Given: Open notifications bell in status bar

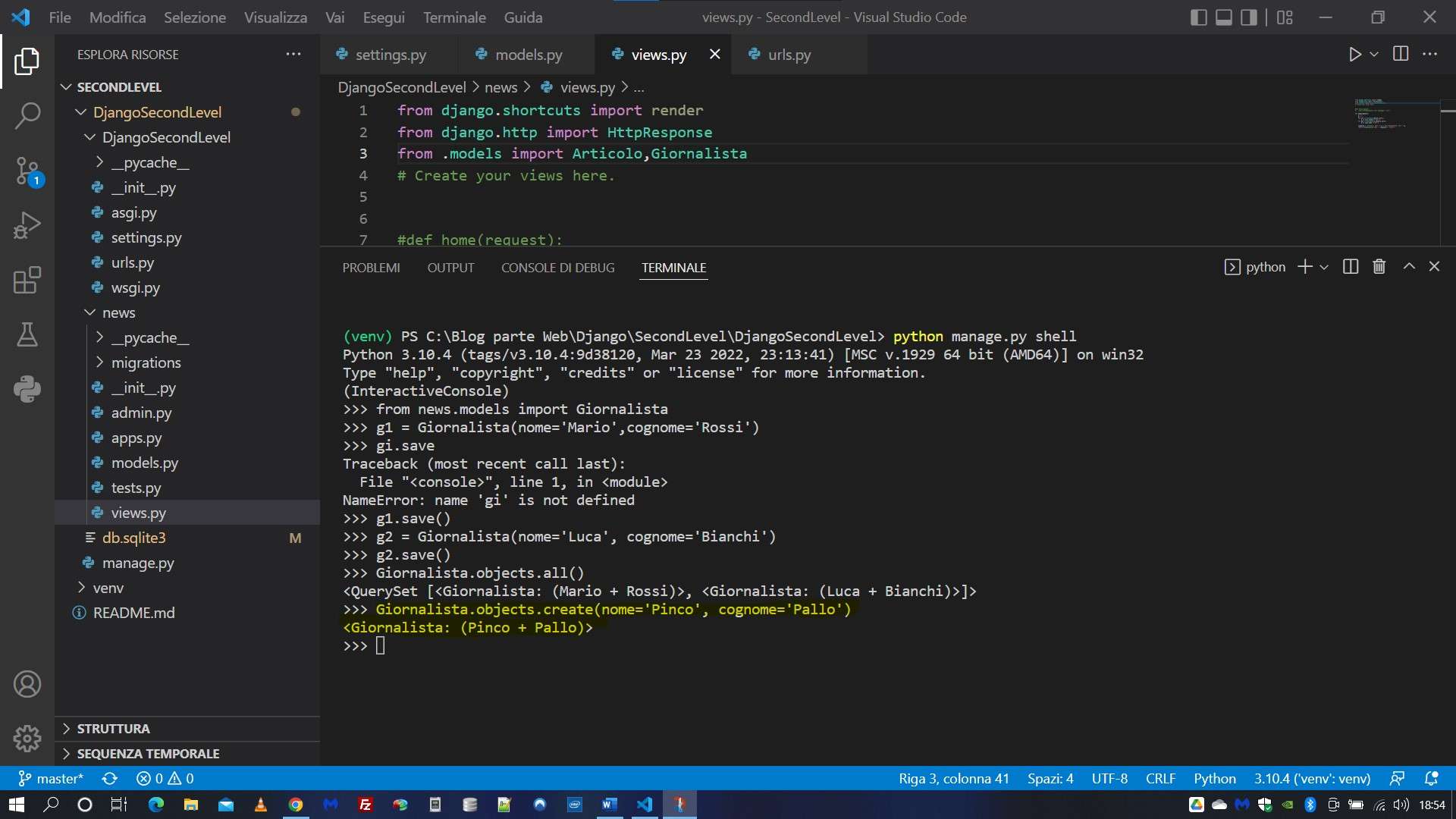Looking at the screenshot, I should 1431,778.
